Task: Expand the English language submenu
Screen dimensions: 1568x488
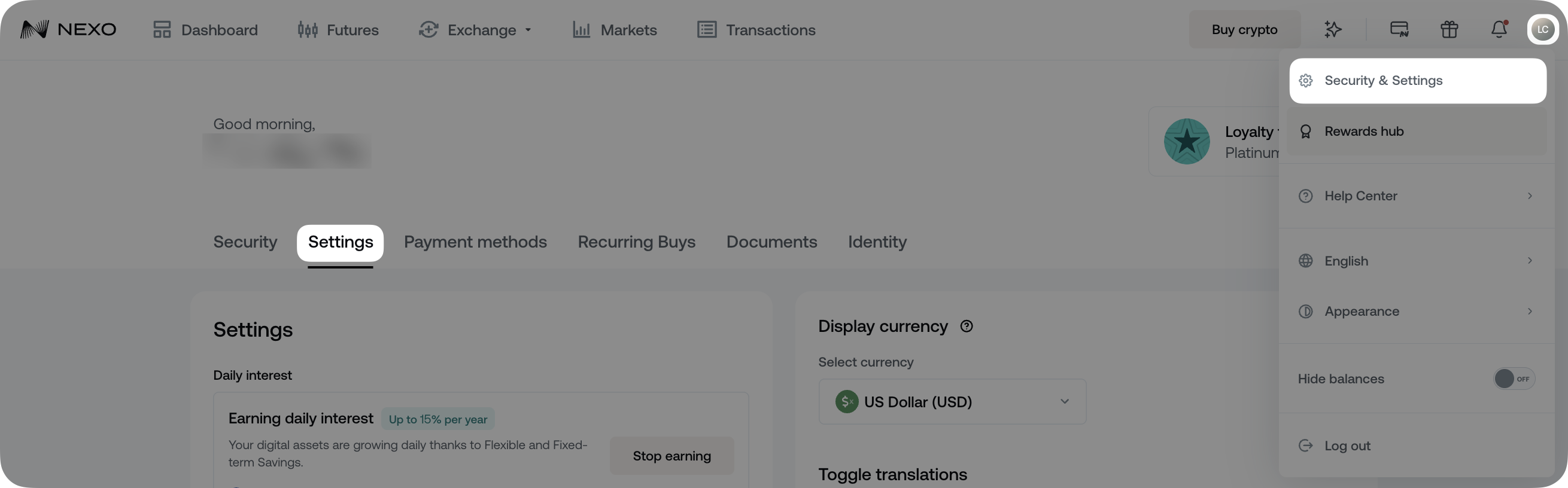Action: coord(1416,261)
